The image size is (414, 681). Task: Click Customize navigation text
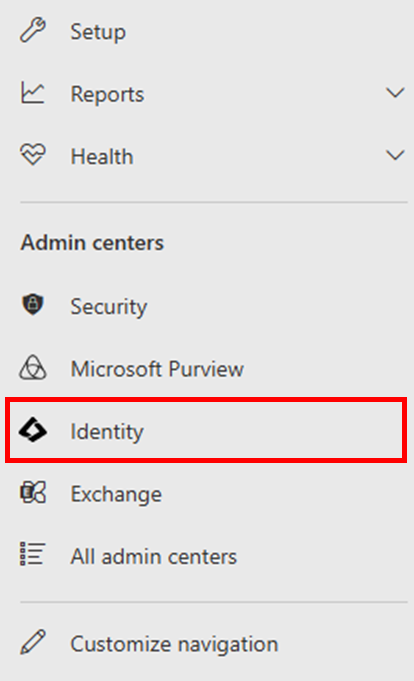click(174, 644)
